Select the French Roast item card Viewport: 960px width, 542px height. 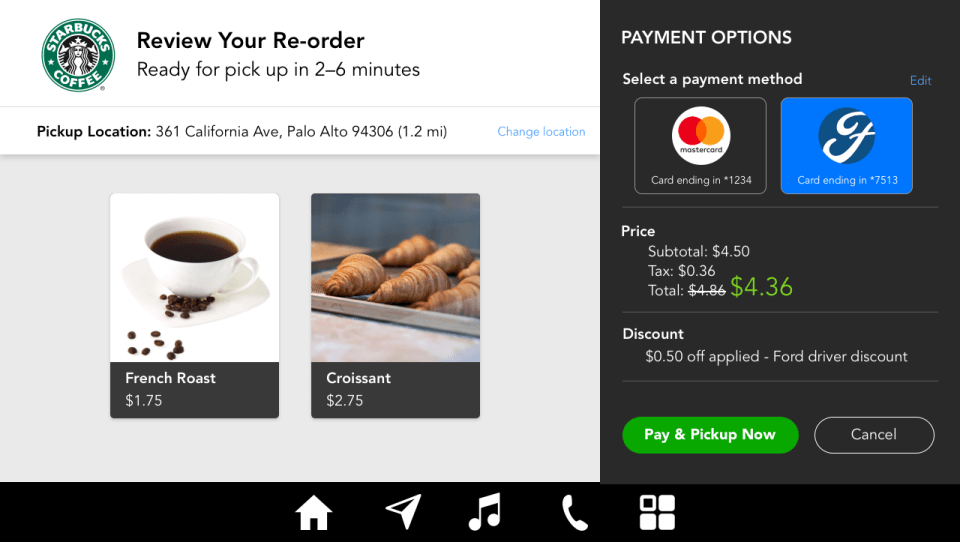coord(194,305)
